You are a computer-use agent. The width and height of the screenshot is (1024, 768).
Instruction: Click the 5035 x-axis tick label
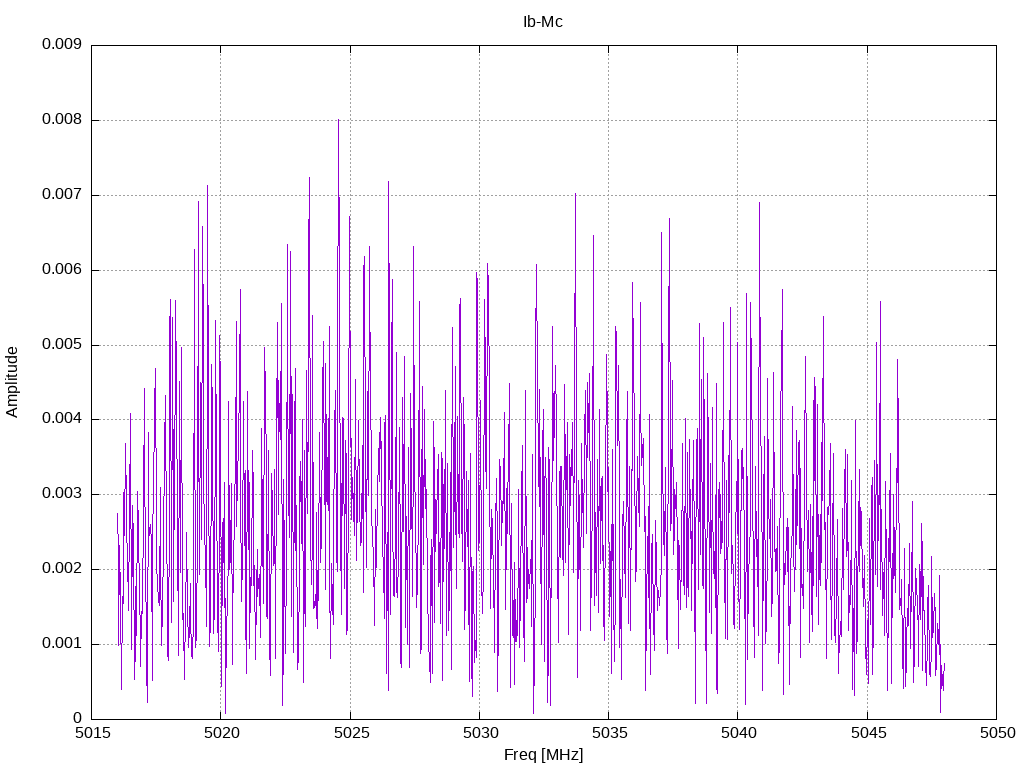(609, 733)
